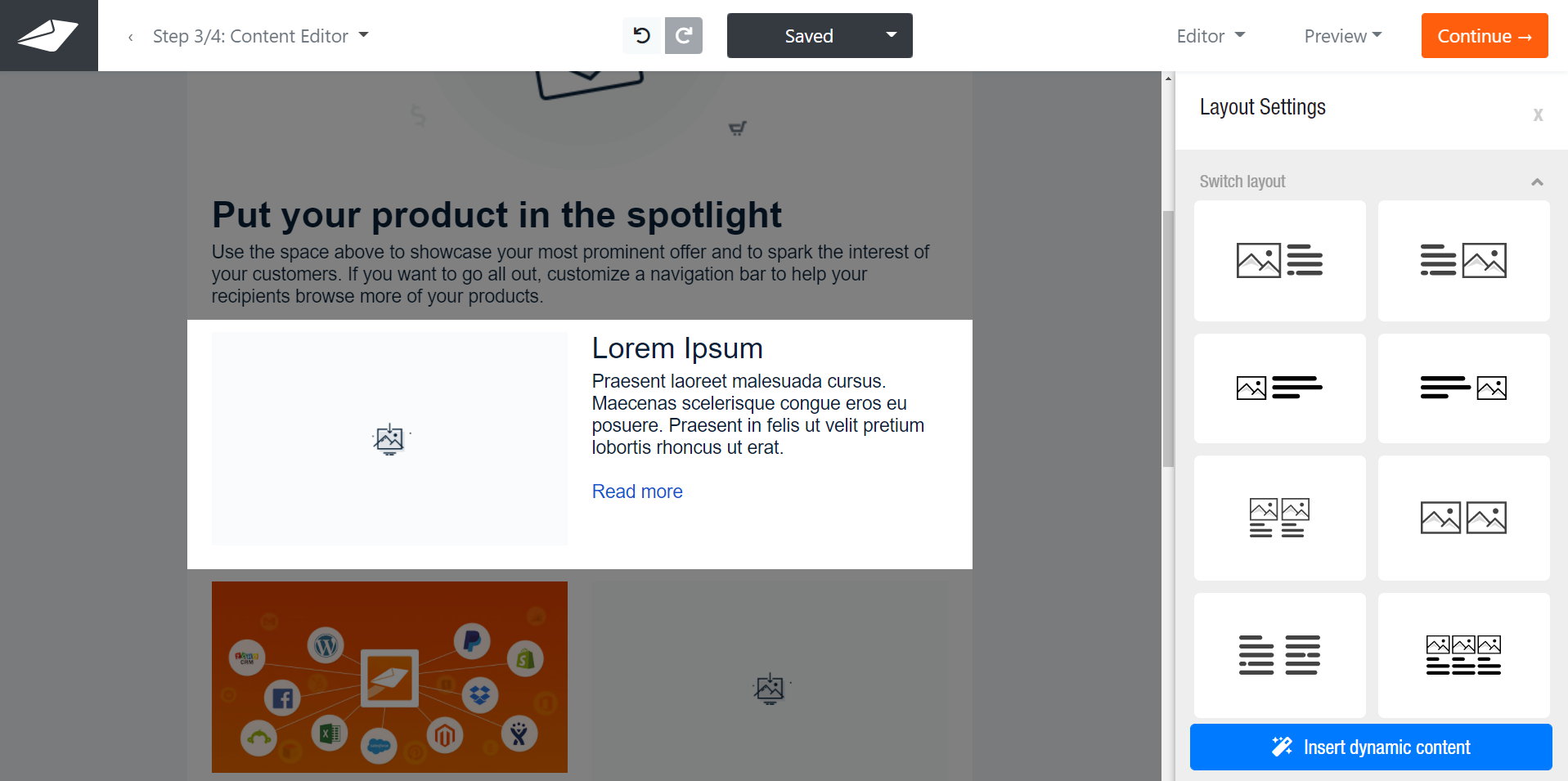This screenshot has height=781, width=1568.
Task: Collapse the Switch layout section
Action: (1537, 182)
